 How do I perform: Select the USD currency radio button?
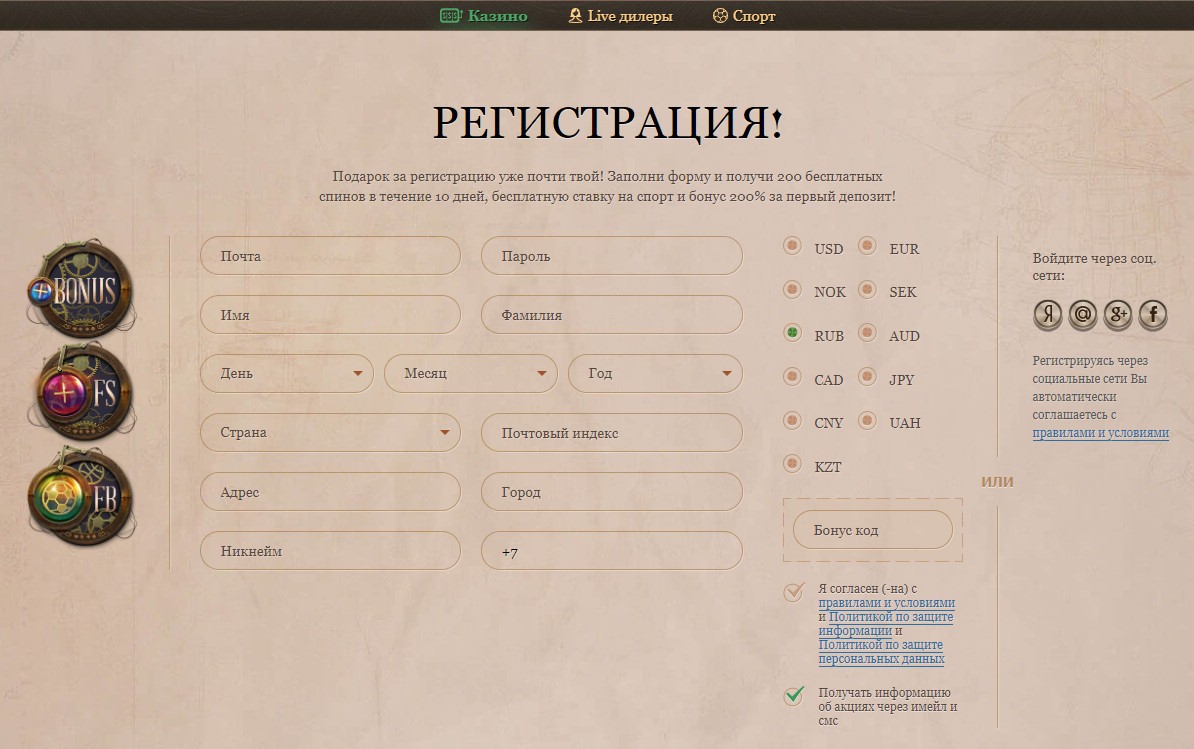[793, 246]
